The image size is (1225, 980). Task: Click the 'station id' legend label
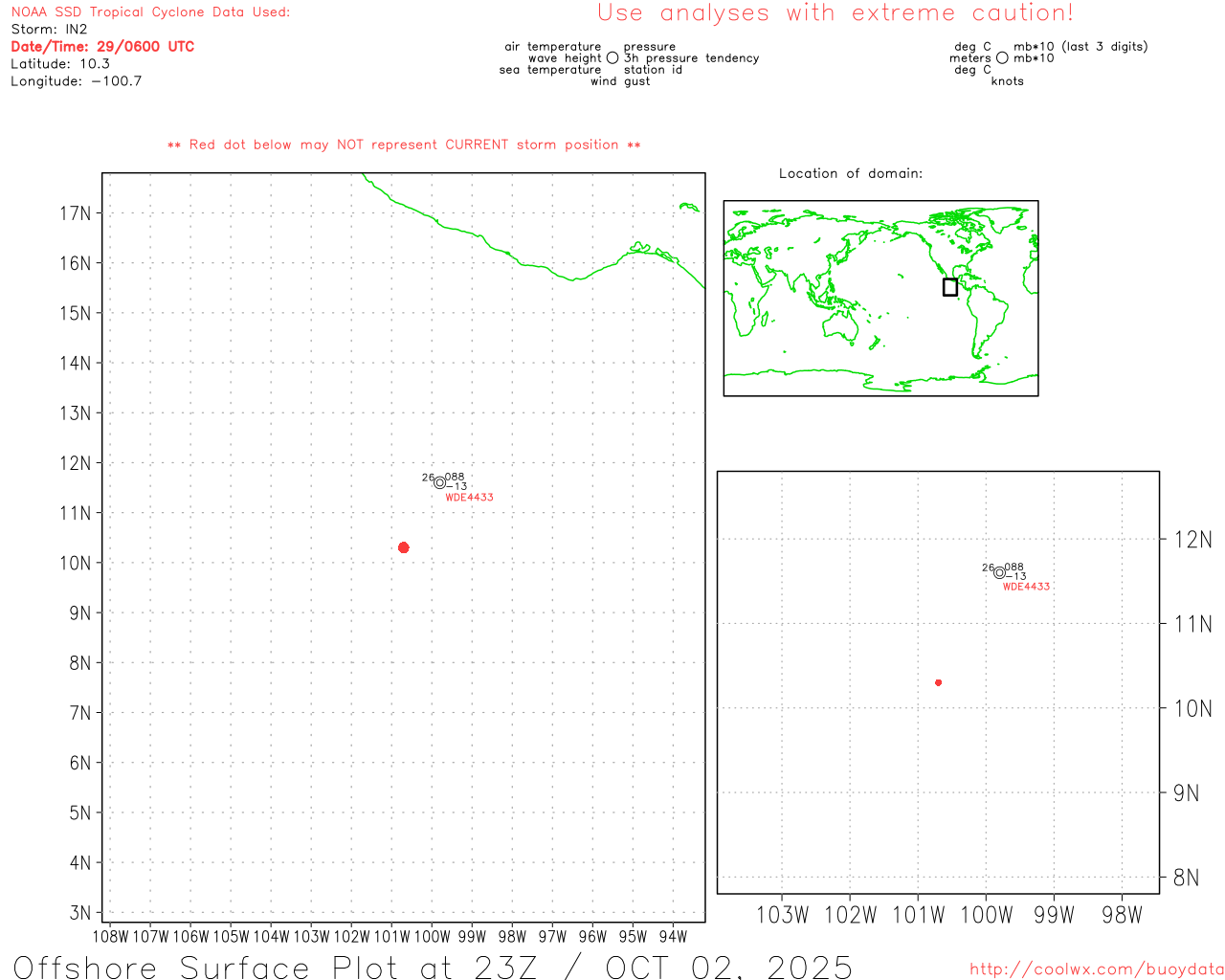click(653, 70)
